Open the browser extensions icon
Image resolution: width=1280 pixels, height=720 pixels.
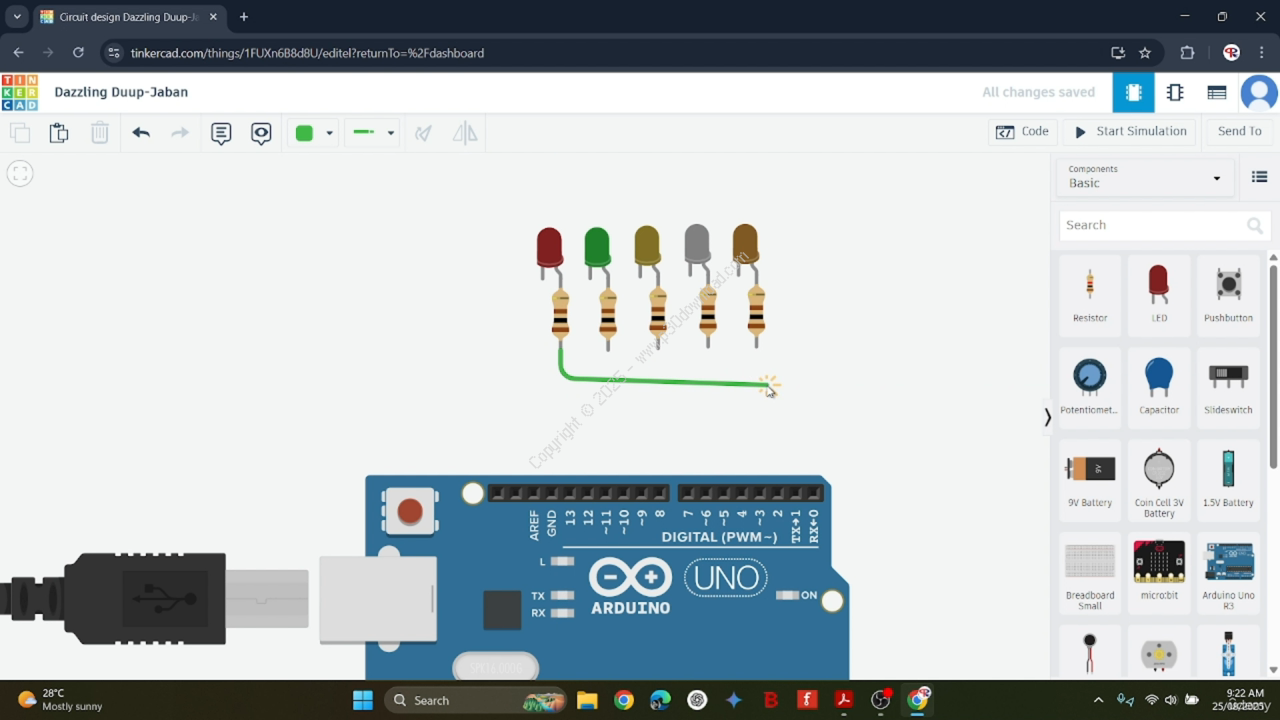1188,53
